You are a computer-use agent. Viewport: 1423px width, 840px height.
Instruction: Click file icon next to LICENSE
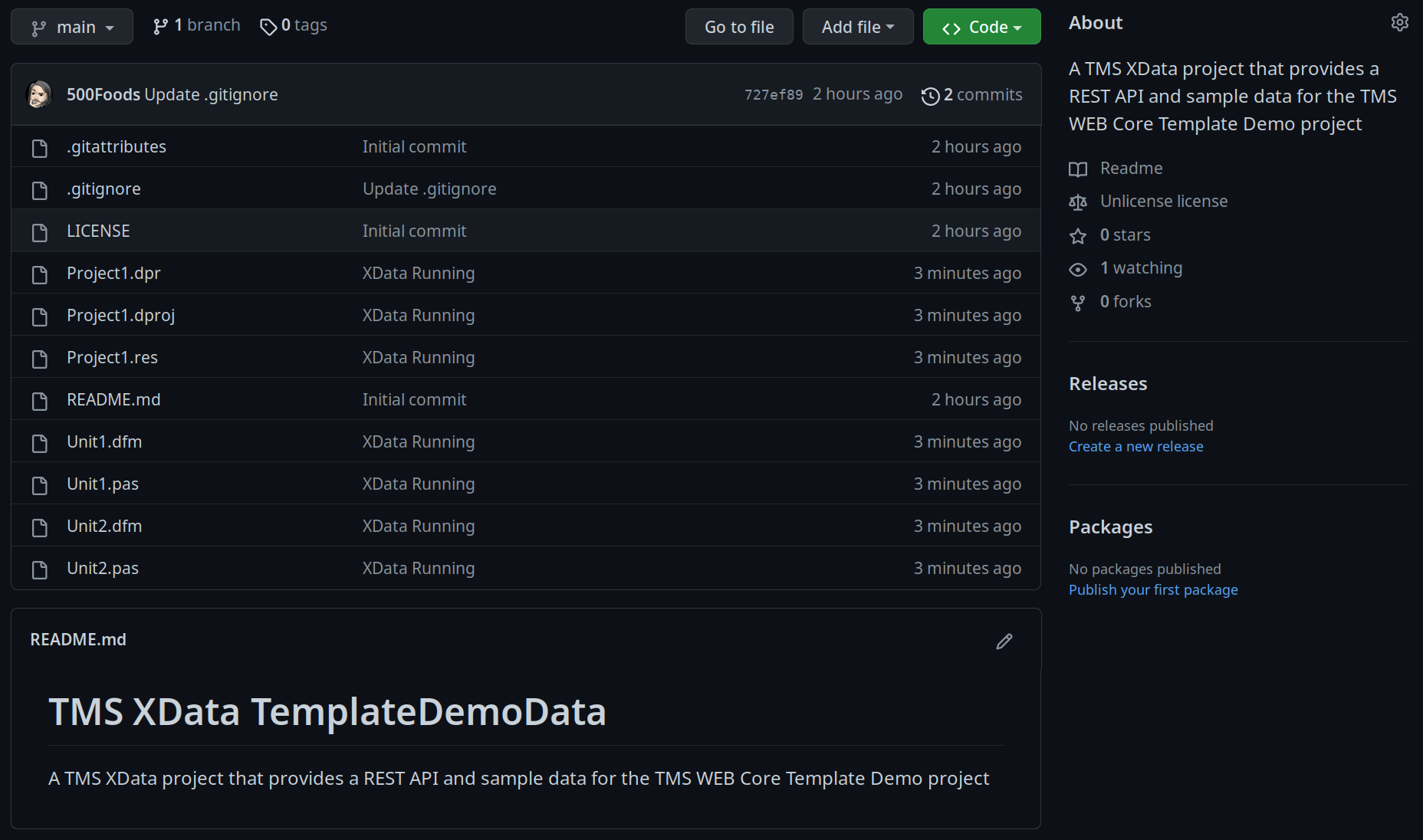40,232
